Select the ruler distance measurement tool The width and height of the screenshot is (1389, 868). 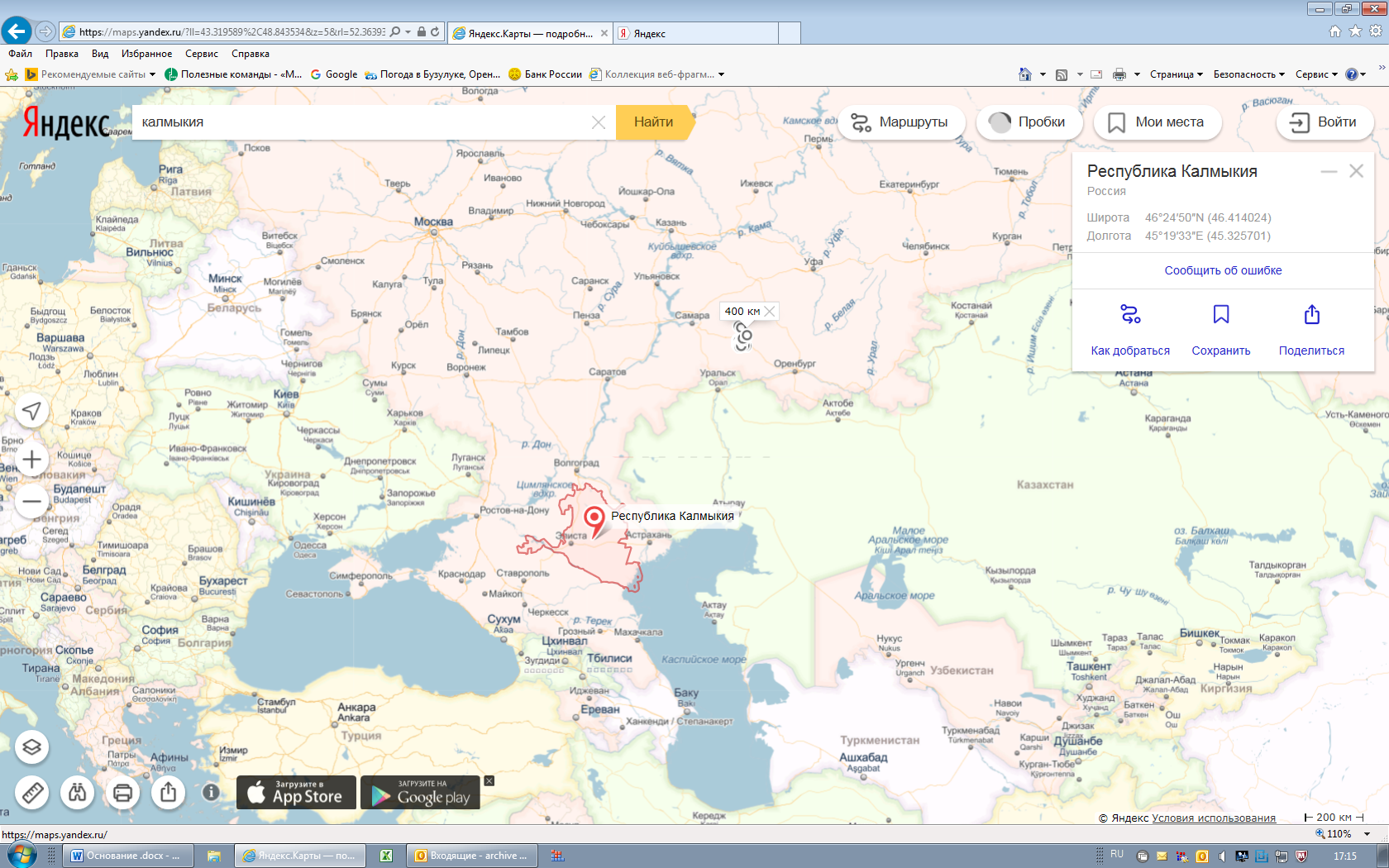(x=32, y=793)
